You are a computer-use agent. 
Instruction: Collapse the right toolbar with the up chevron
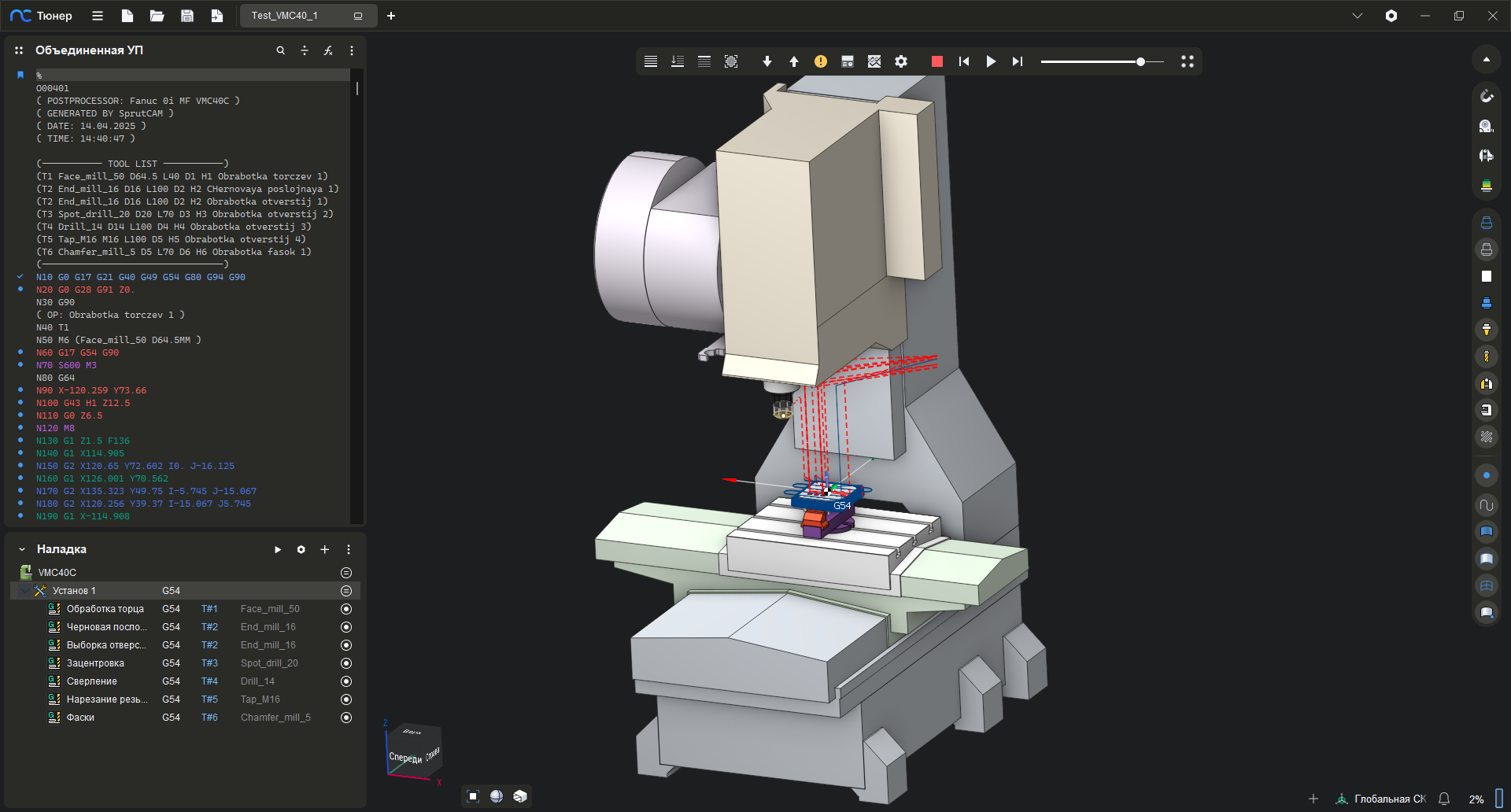[x=1486, y=60]
